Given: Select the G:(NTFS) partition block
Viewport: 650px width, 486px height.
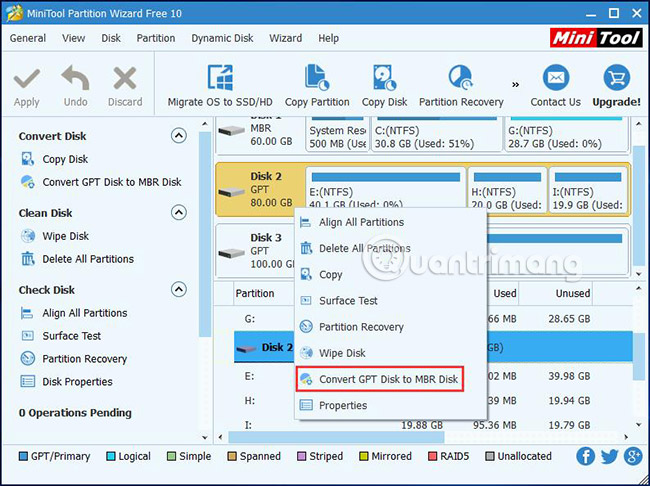Looking at the screenshot, I should pos(566,134).
